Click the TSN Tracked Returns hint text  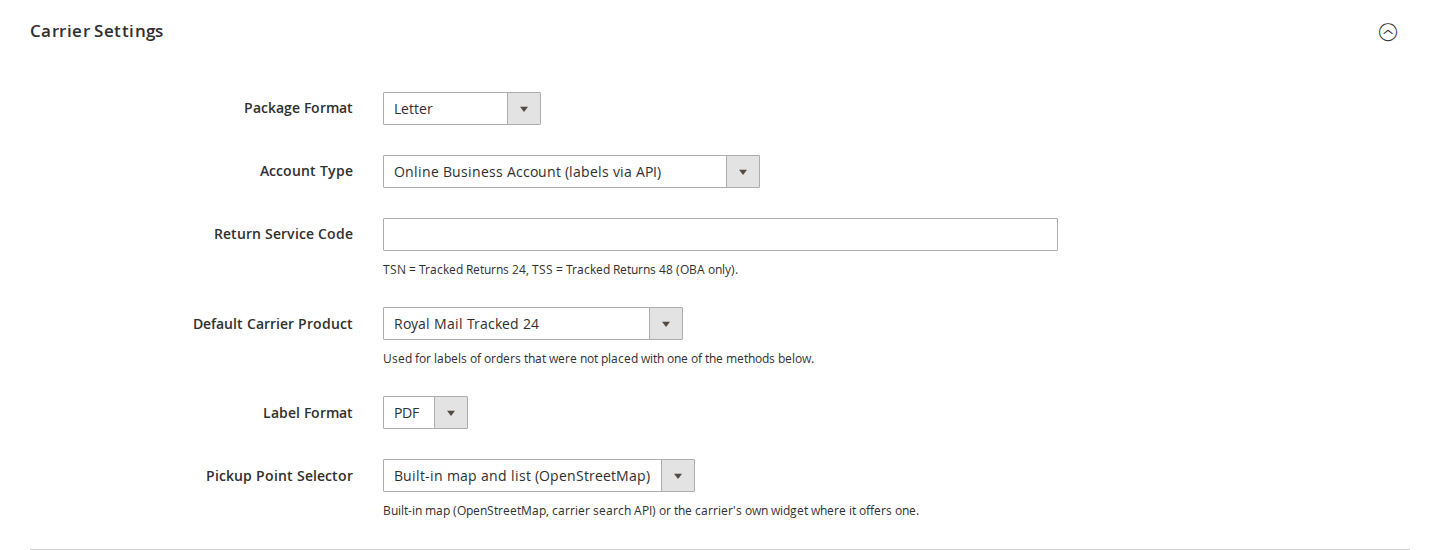(x=560, y=269)
